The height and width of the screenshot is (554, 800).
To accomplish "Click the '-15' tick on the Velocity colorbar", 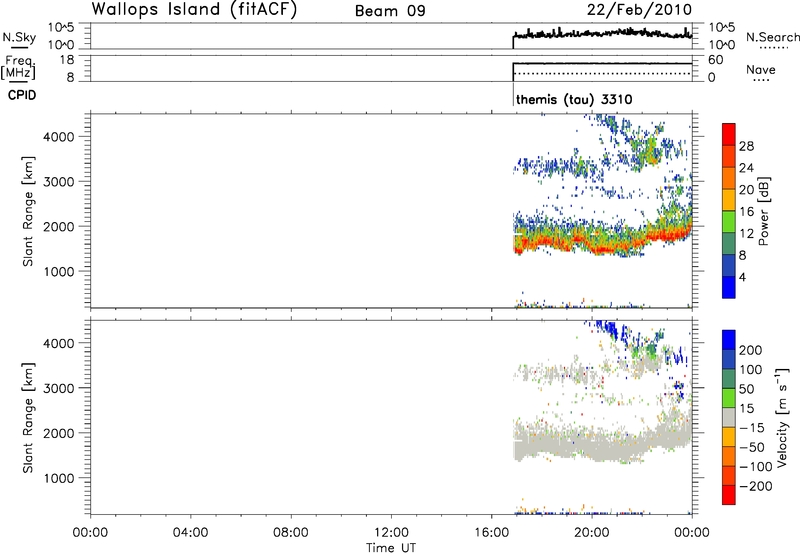I will tap(752, 428).
